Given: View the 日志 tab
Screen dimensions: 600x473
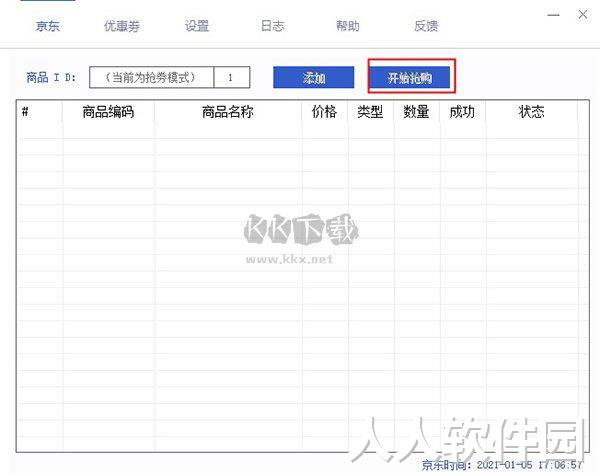Looking at the screenshot, I should pos(272,26).
